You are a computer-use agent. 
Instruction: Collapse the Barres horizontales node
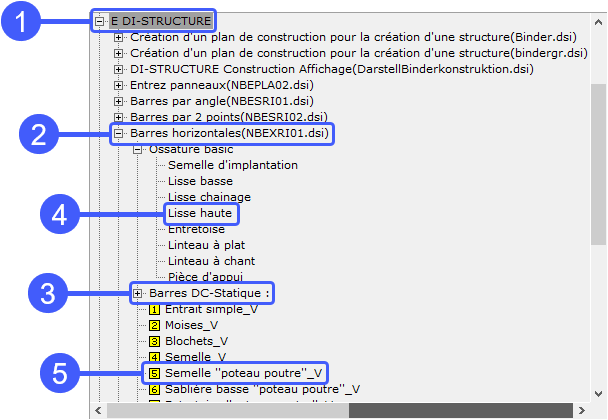tap(120, 133)
